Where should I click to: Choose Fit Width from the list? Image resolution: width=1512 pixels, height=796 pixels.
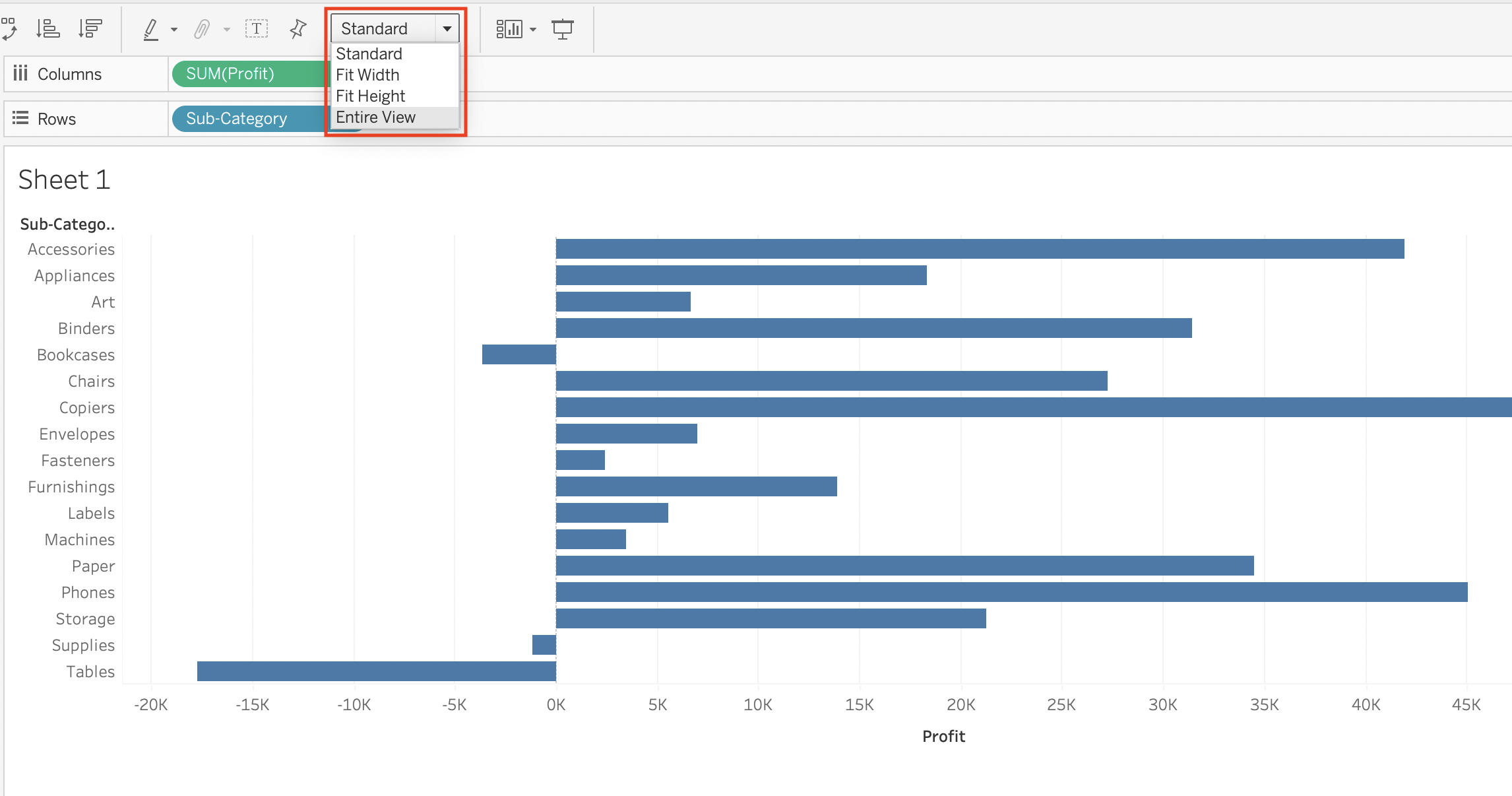tap(367, 75)
